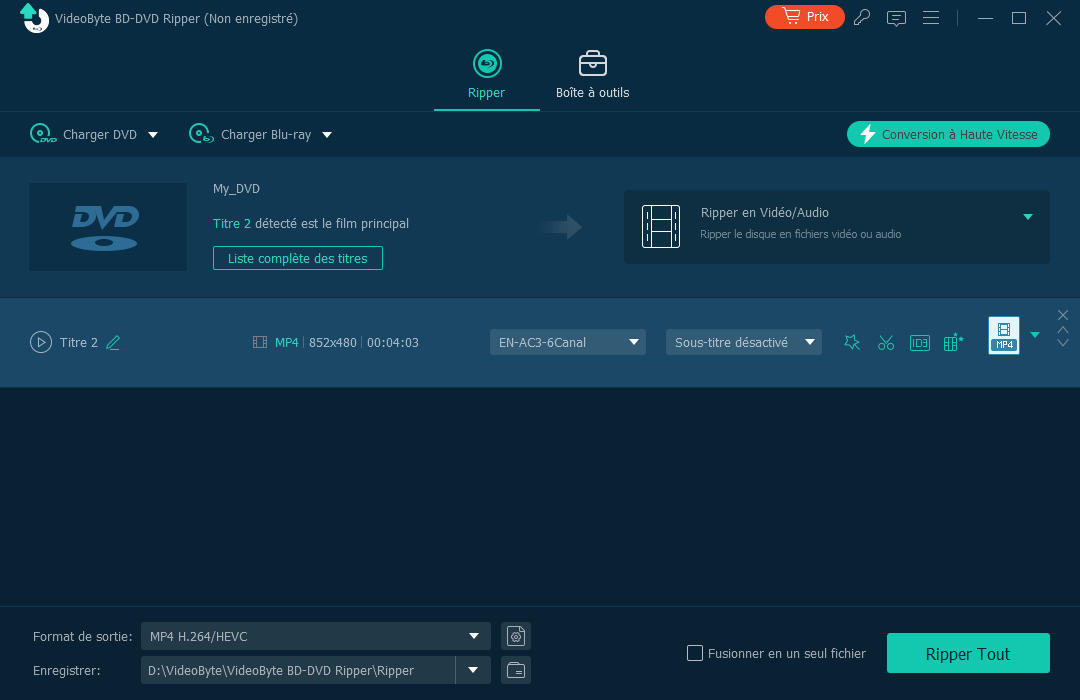
Task: Open the output folder icon
Action: point(516,670)
